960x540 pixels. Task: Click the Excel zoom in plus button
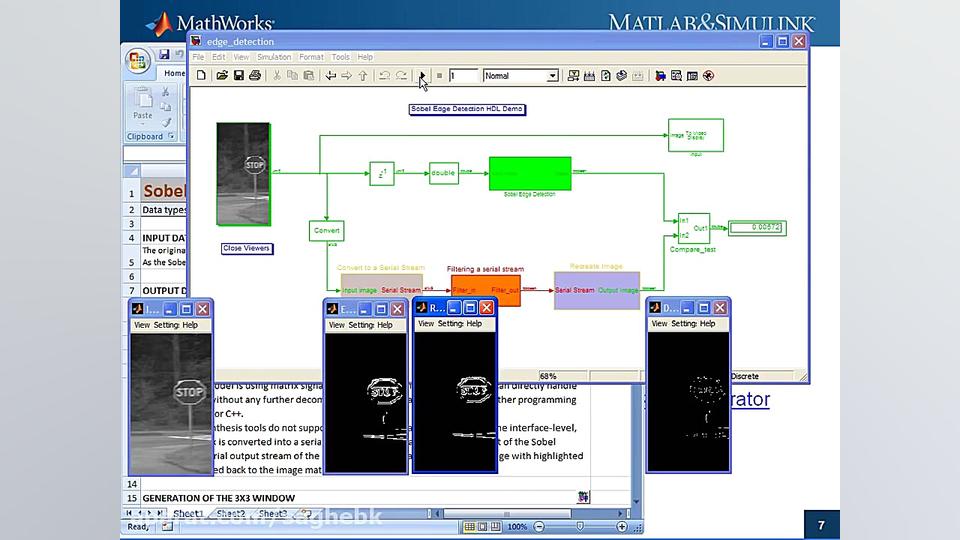tap(621, 527)
